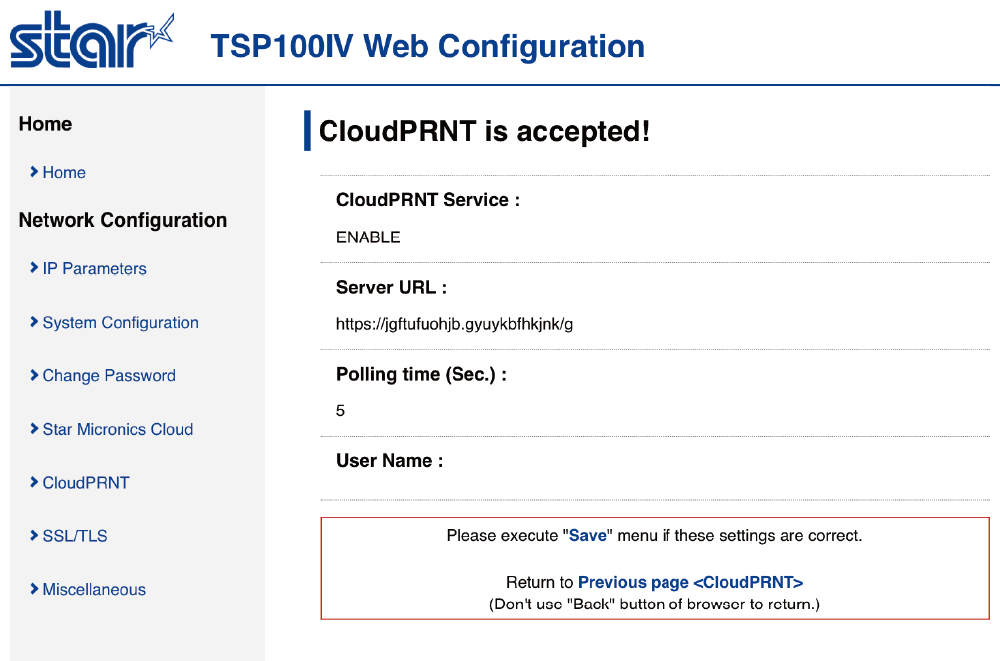Go to the Home link in sidebar

click(64, 173)
